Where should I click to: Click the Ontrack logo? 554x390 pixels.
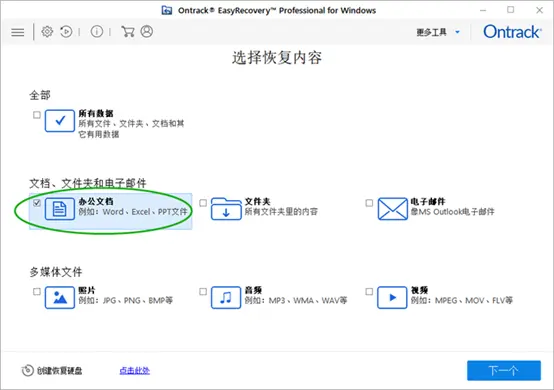pos(512,32)
